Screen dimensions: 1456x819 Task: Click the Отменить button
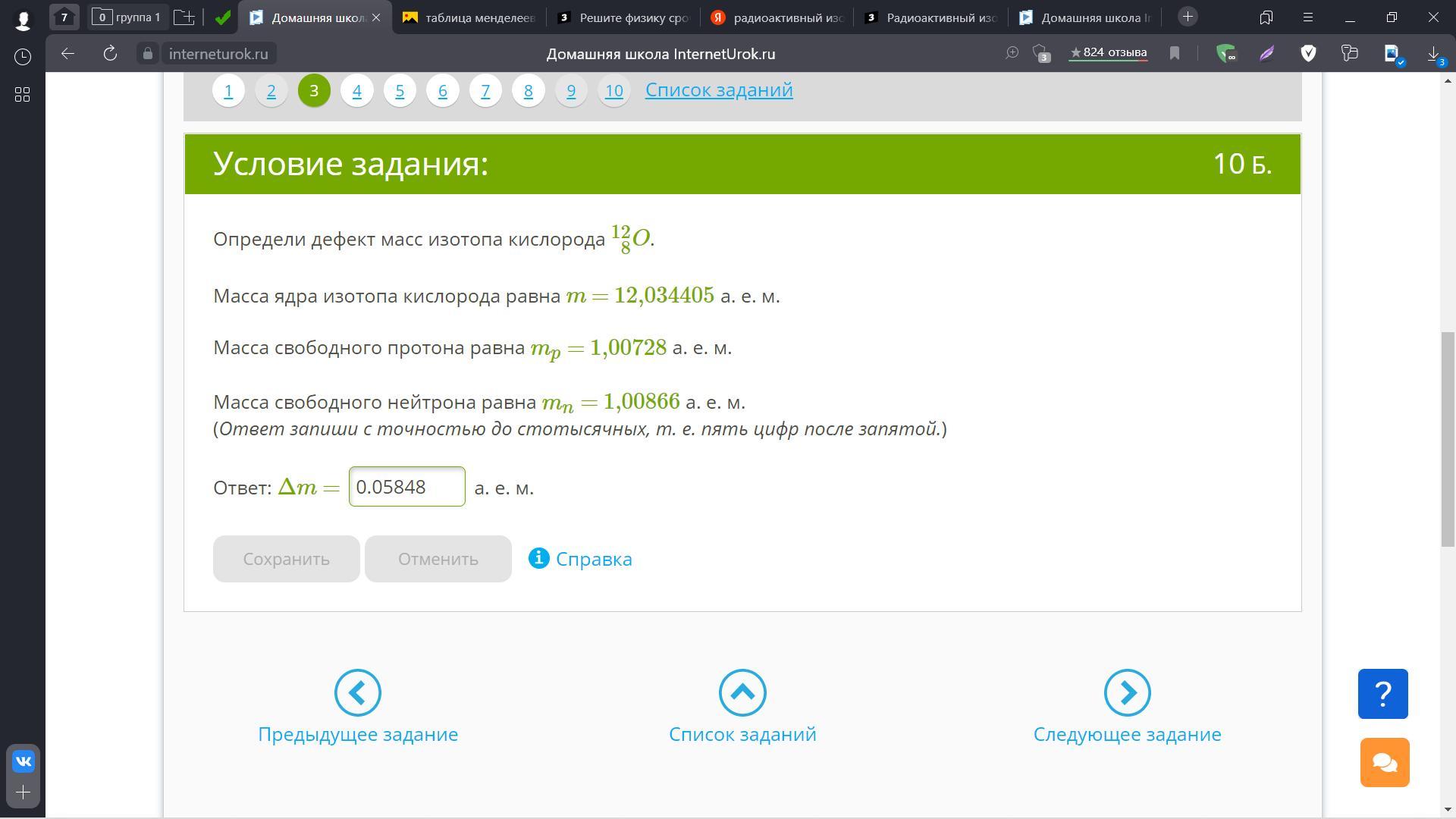[x=438, y=559]
